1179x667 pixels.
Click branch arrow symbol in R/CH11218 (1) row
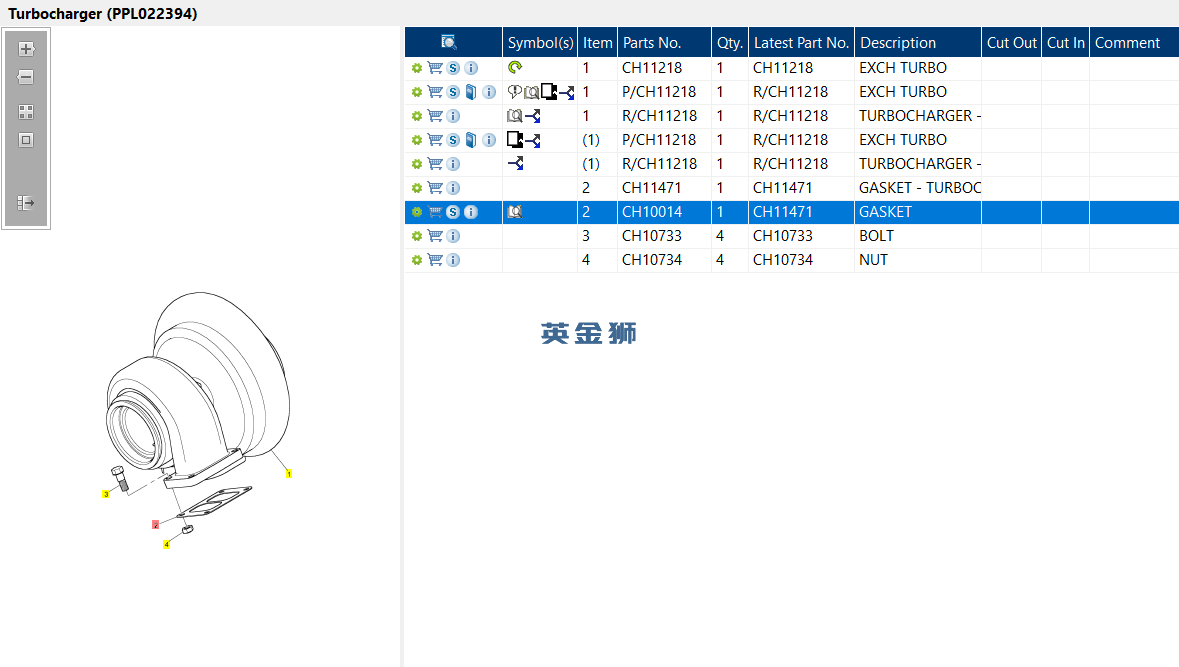tap(515, 163)
